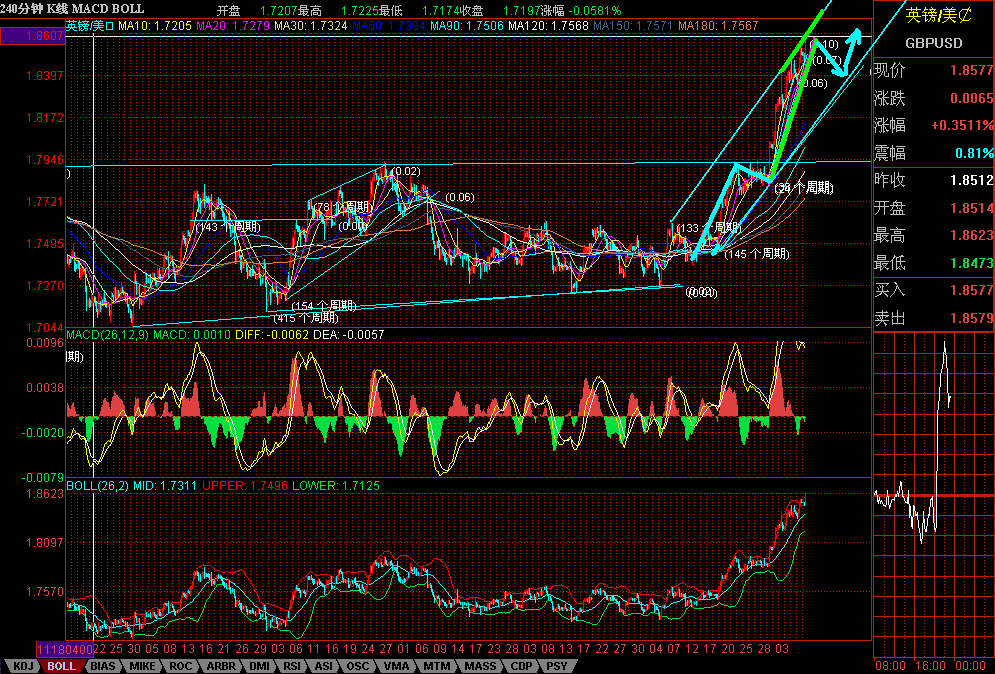Click the 最低 1.8473 quote row

(934, 263)
